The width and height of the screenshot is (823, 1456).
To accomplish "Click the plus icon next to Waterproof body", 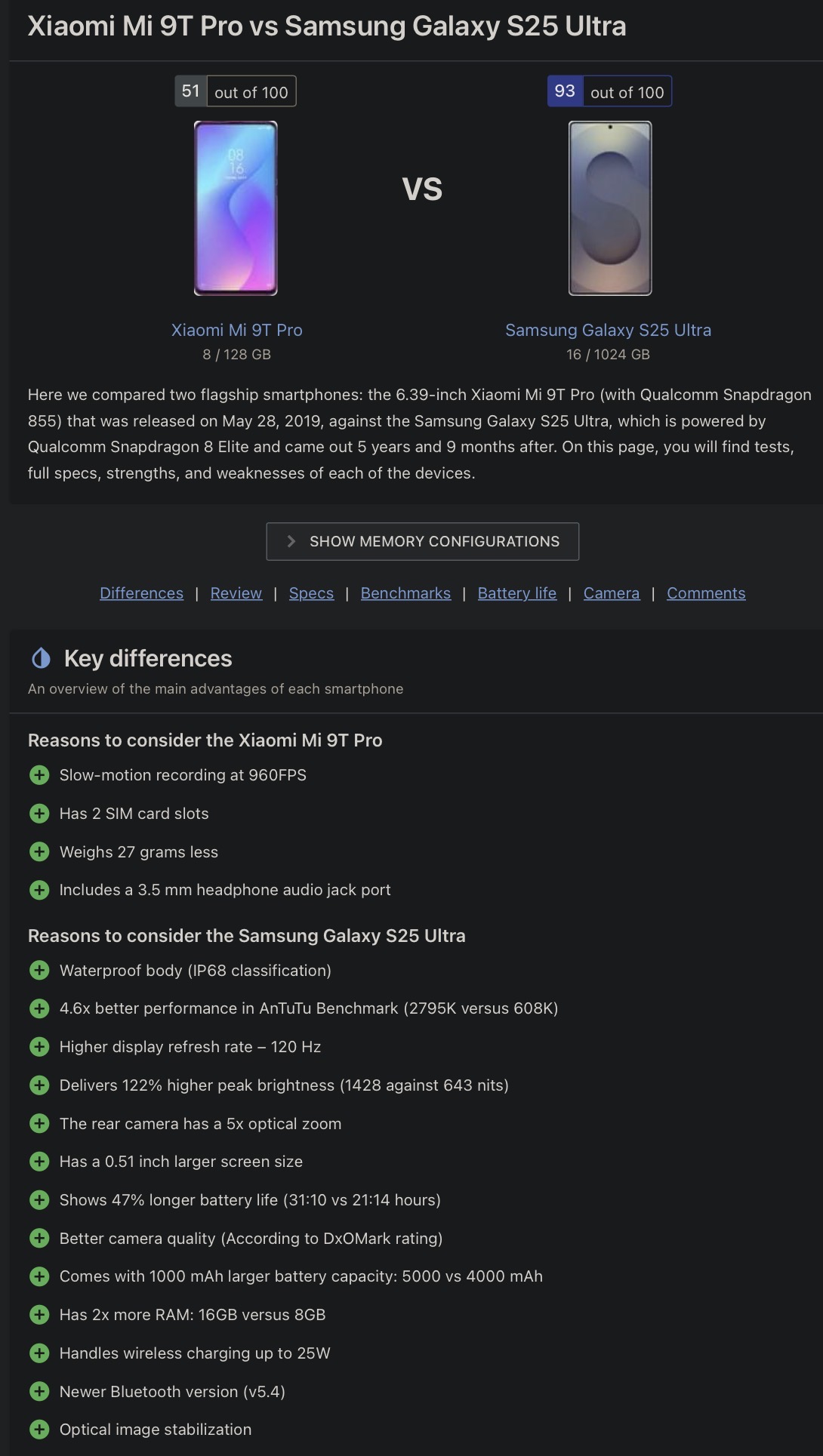I will pos(39,971).
